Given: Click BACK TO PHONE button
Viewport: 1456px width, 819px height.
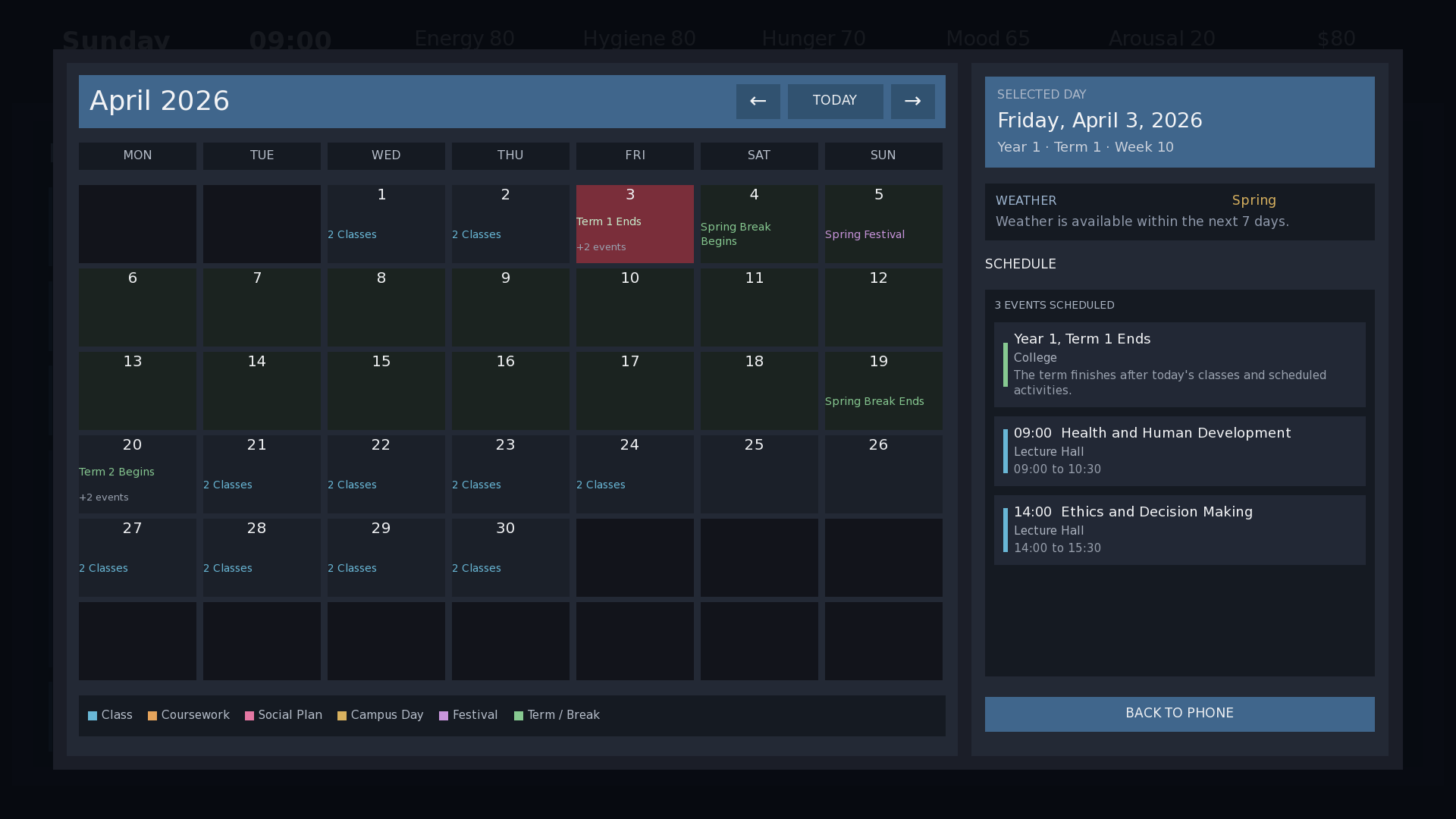Looking at the screenshot, I should coord(1179,714).
